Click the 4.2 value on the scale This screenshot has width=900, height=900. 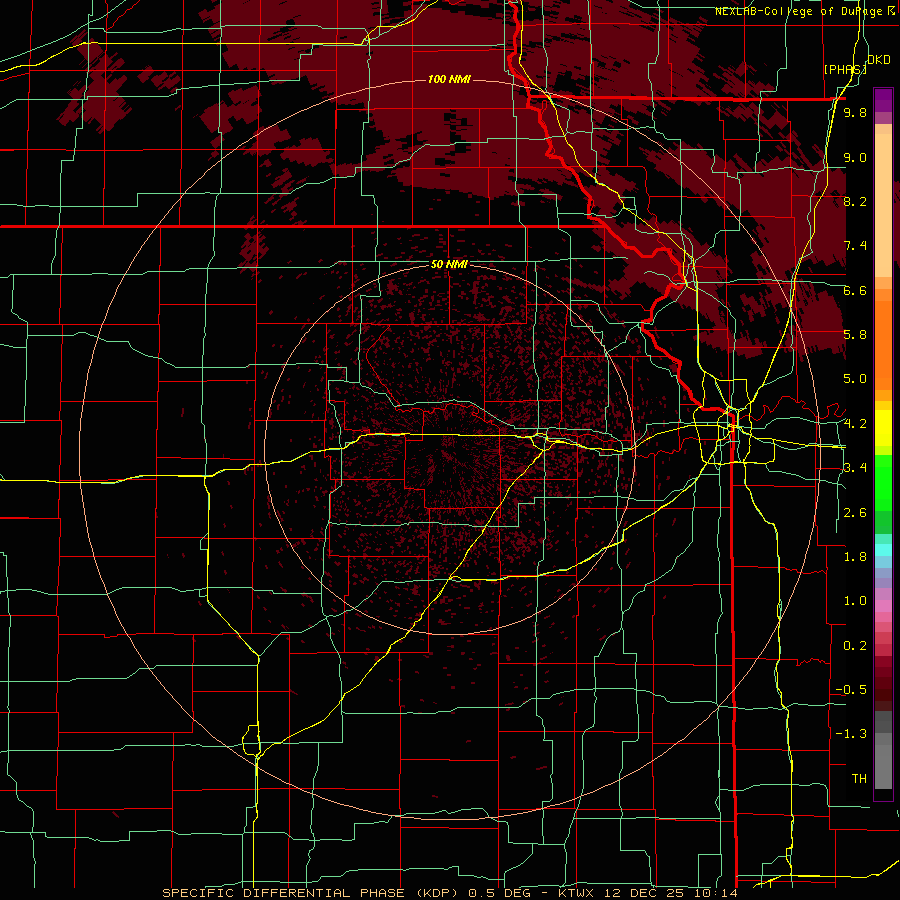tap(855, 424)
